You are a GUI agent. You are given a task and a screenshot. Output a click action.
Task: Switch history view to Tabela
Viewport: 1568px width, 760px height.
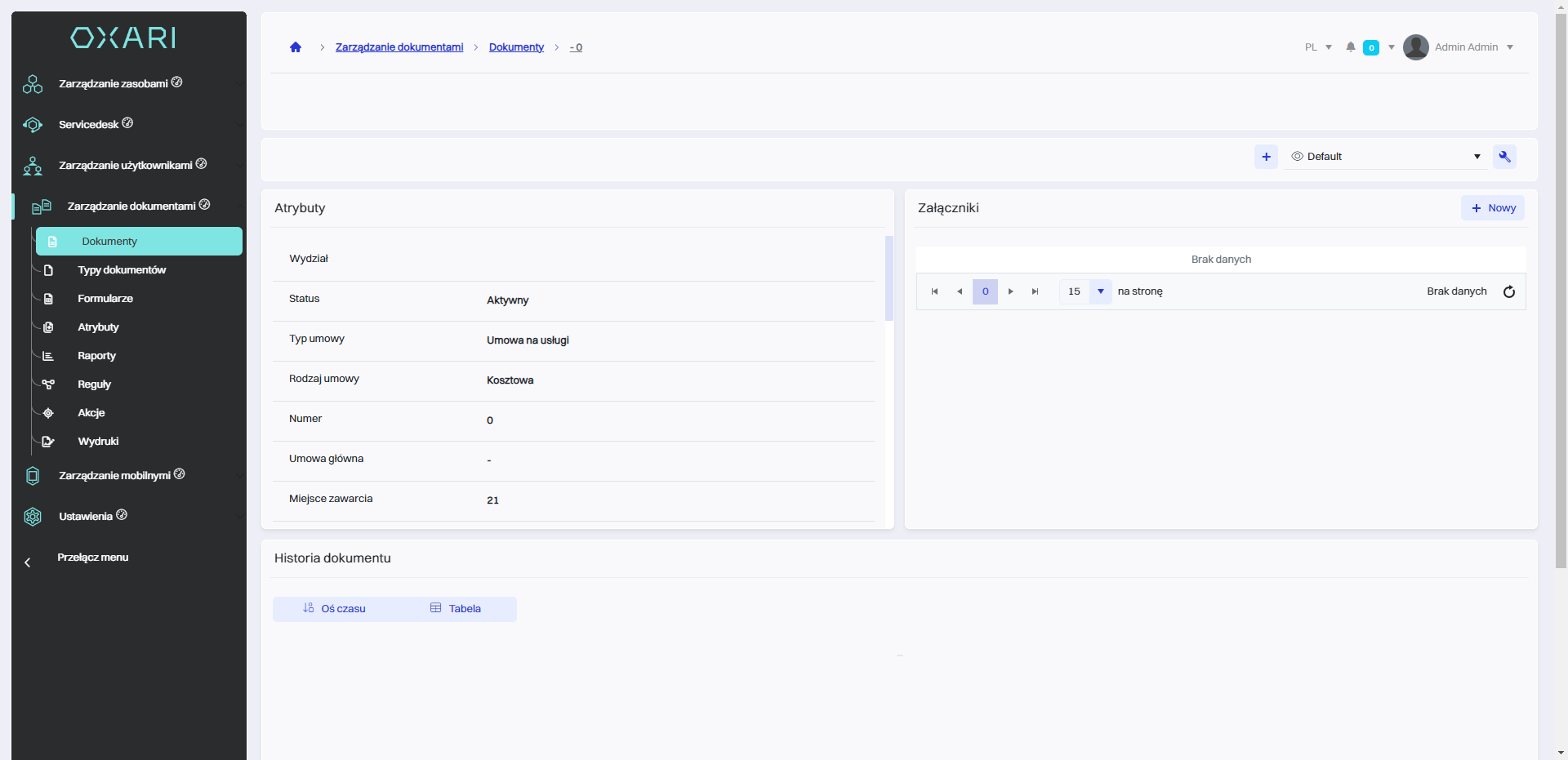[x=456, y=609]
